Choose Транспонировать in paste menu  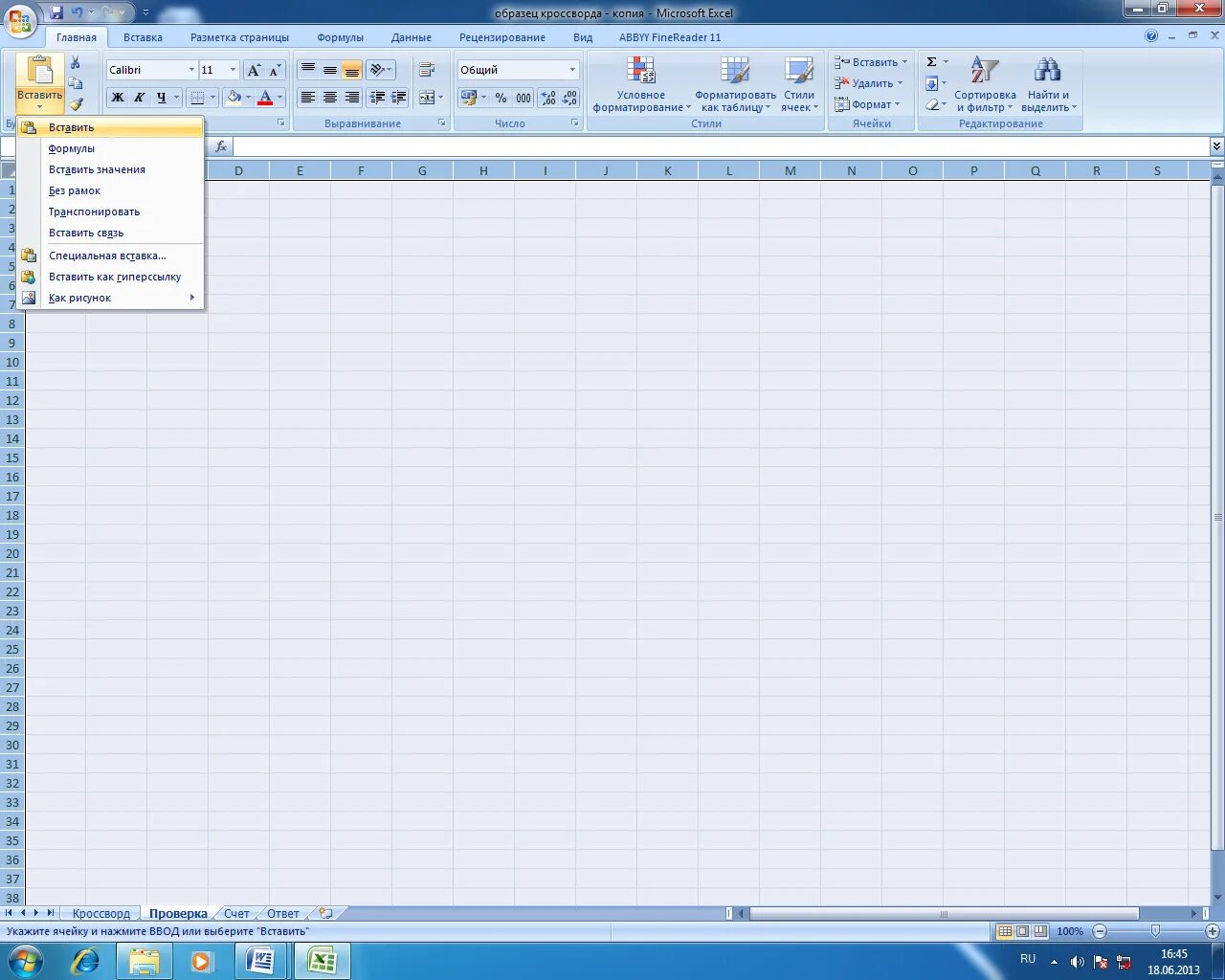coord(110,212)
